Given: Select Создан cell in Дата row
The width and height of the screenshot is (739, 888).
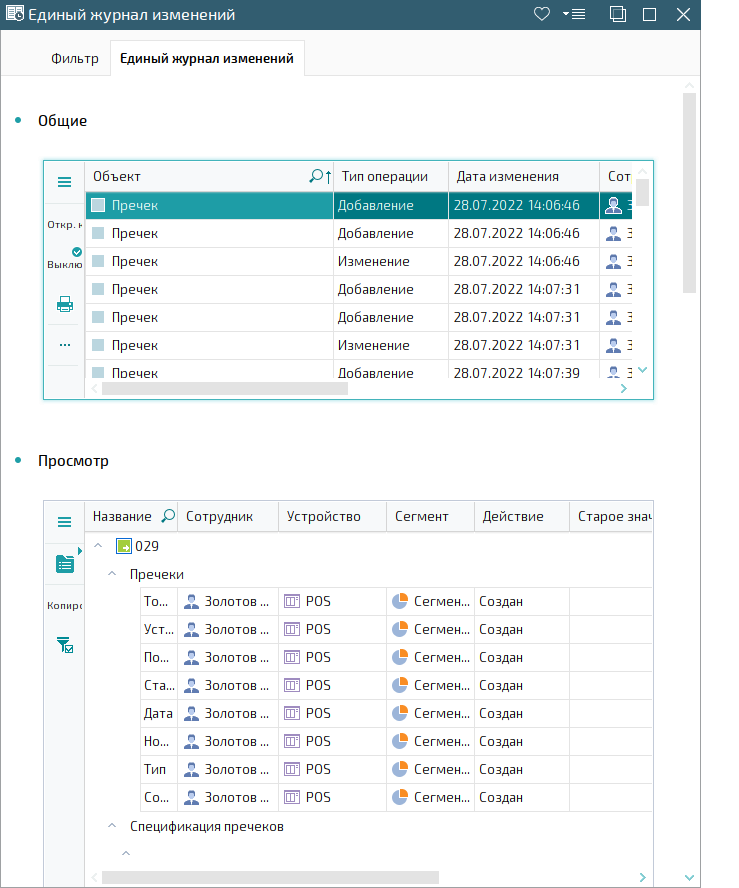Looking at the screenshot, I should point(522,714).
